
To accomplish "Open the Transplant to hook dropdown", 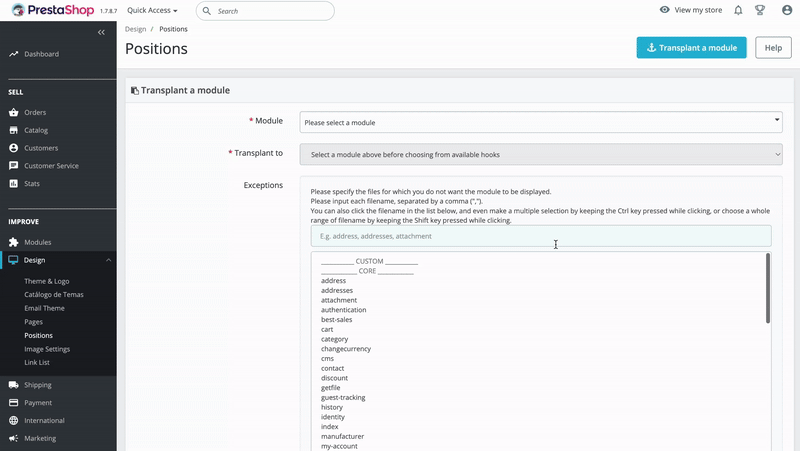I will pos(541,155).
